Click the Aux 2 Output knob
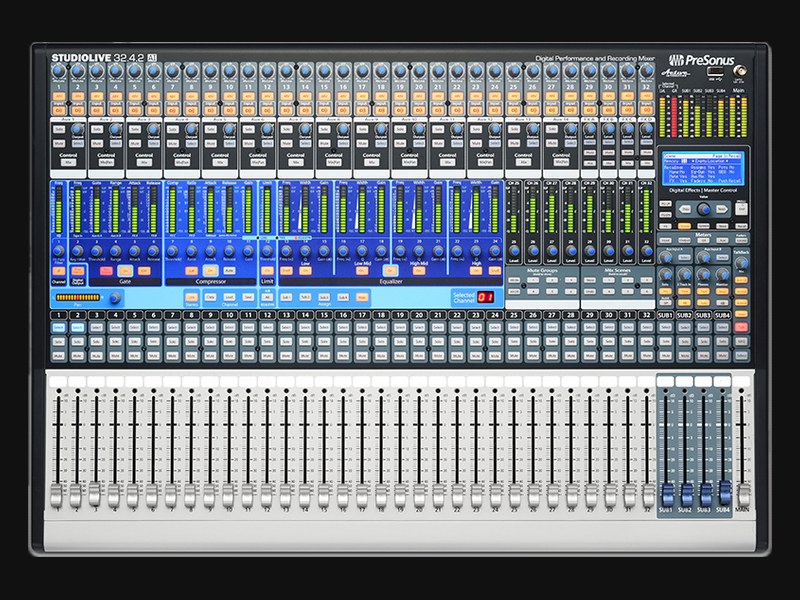Screen dimensions: 800x600 pyautogui.click(x=115, y=128)
